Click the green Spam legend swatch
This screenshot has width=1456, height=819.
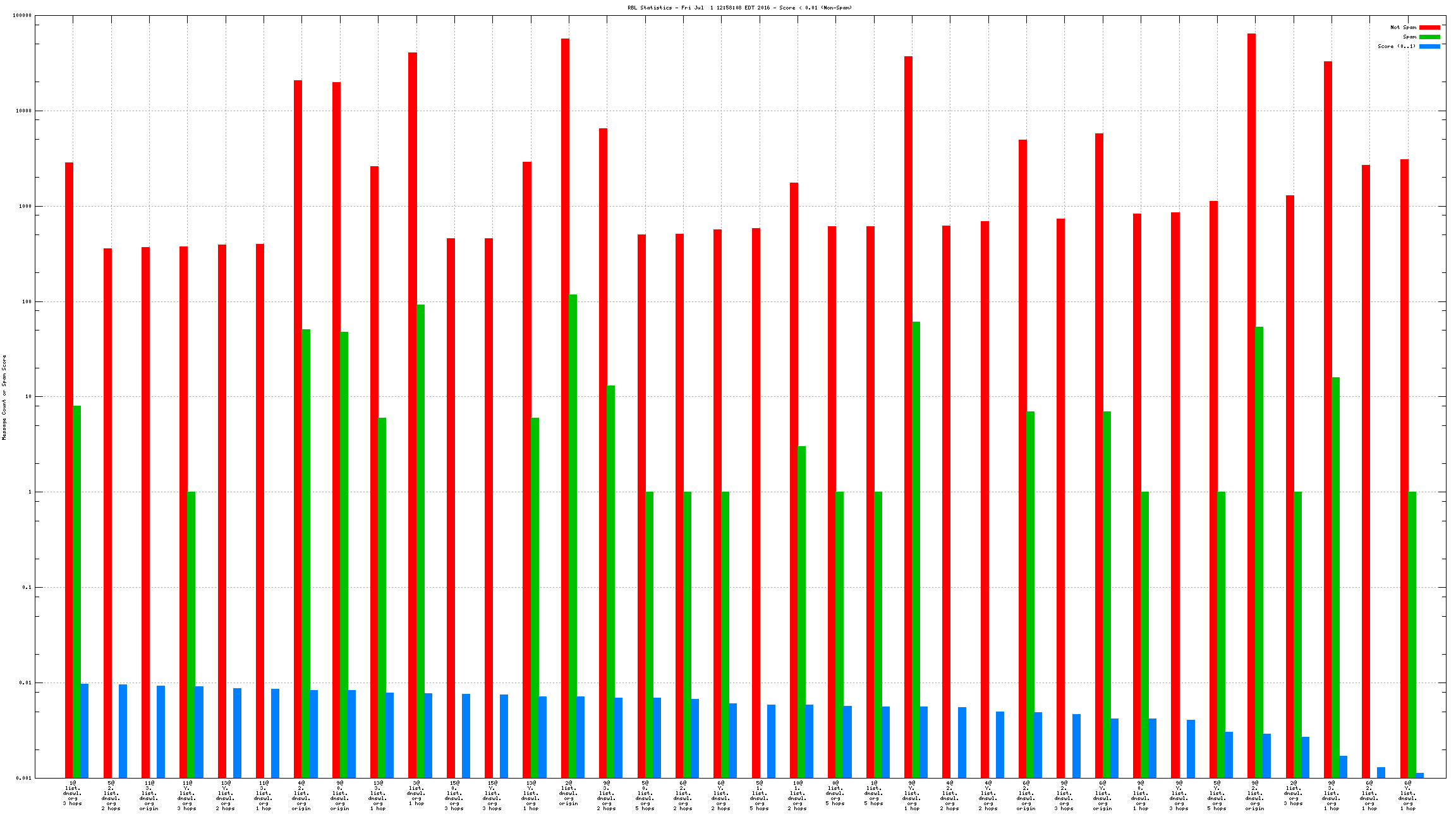pyautogui.click(x=1429, y=37)
